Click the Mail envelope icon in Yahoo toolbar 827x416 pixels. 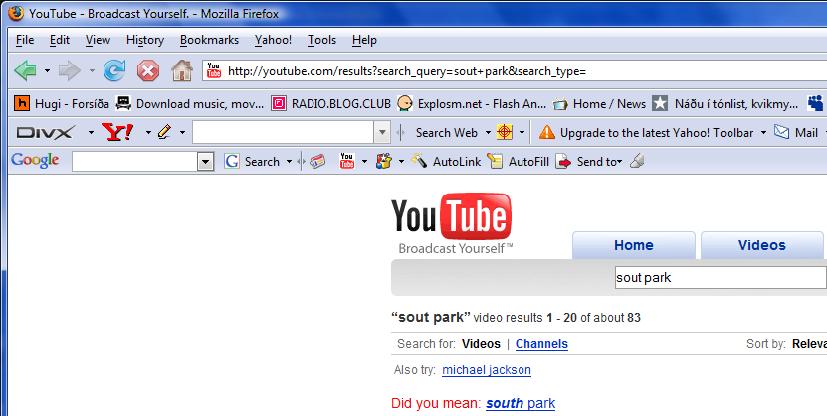[782, 132]
